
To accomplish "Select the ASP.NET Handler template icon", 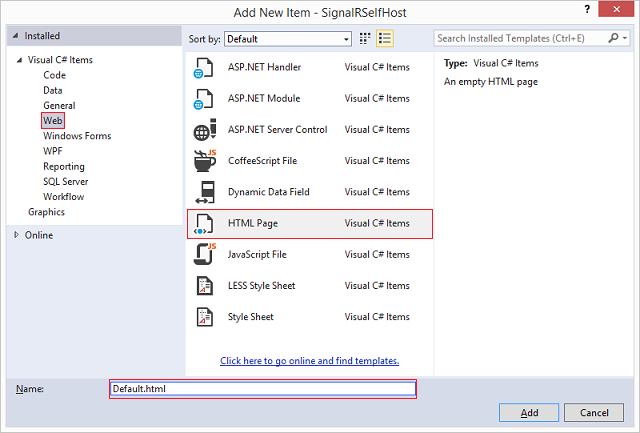I will 204,68.
